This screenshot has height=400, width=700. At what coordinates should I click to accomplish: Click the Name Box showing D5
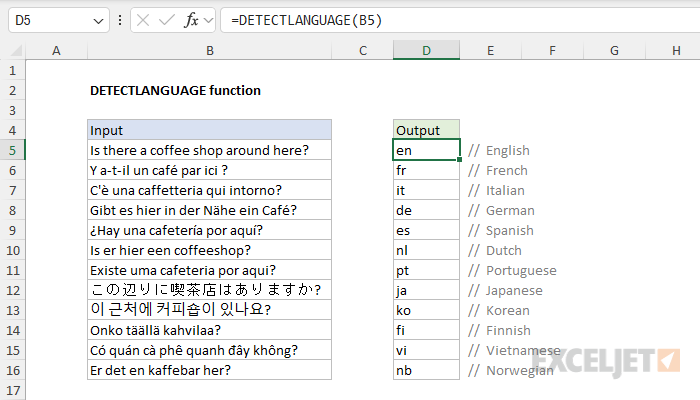[58, 20]
